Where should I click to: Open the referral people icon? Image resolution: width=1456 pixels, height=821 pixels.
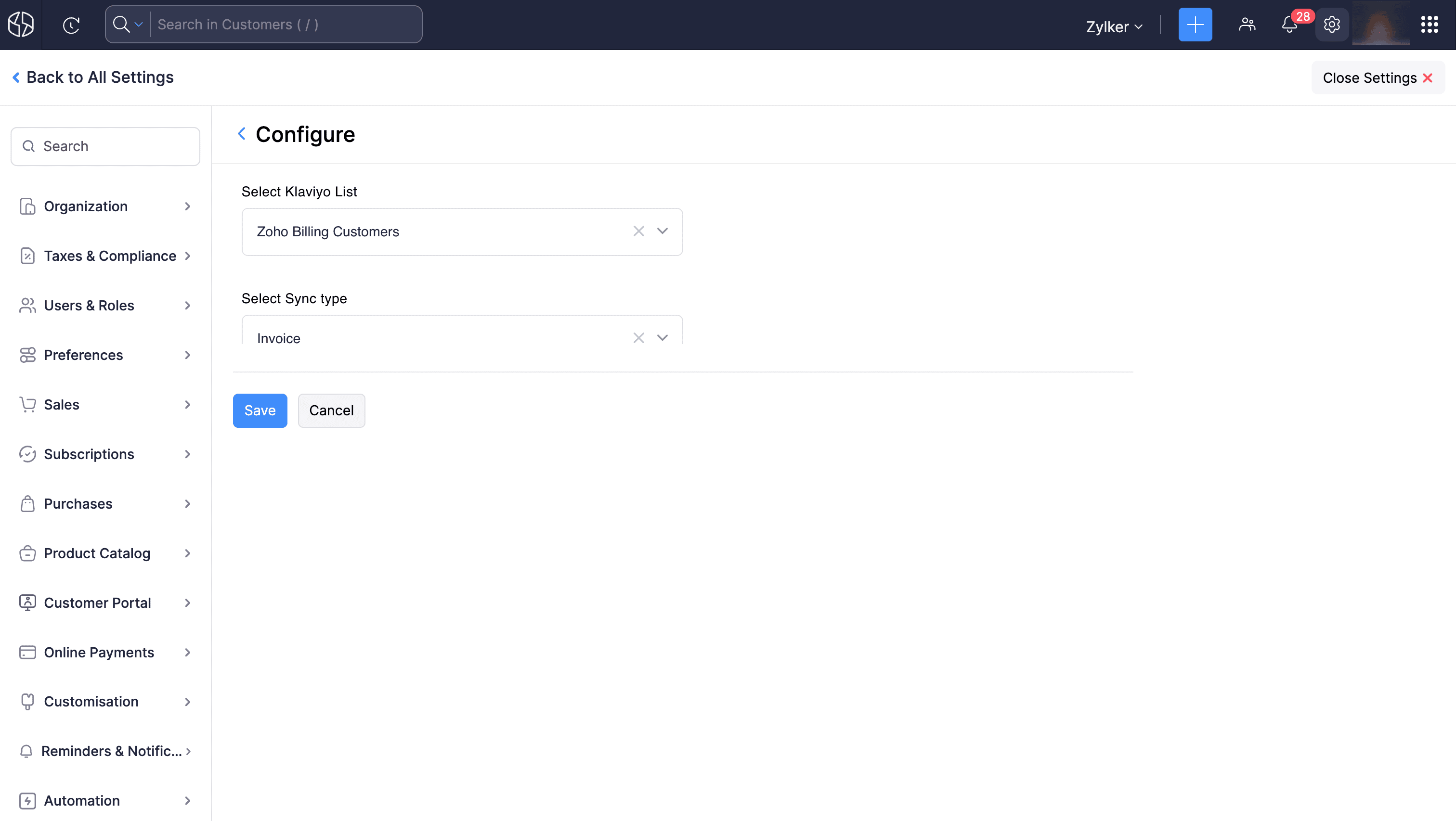pyautogui.click(x=1247, y=25)
